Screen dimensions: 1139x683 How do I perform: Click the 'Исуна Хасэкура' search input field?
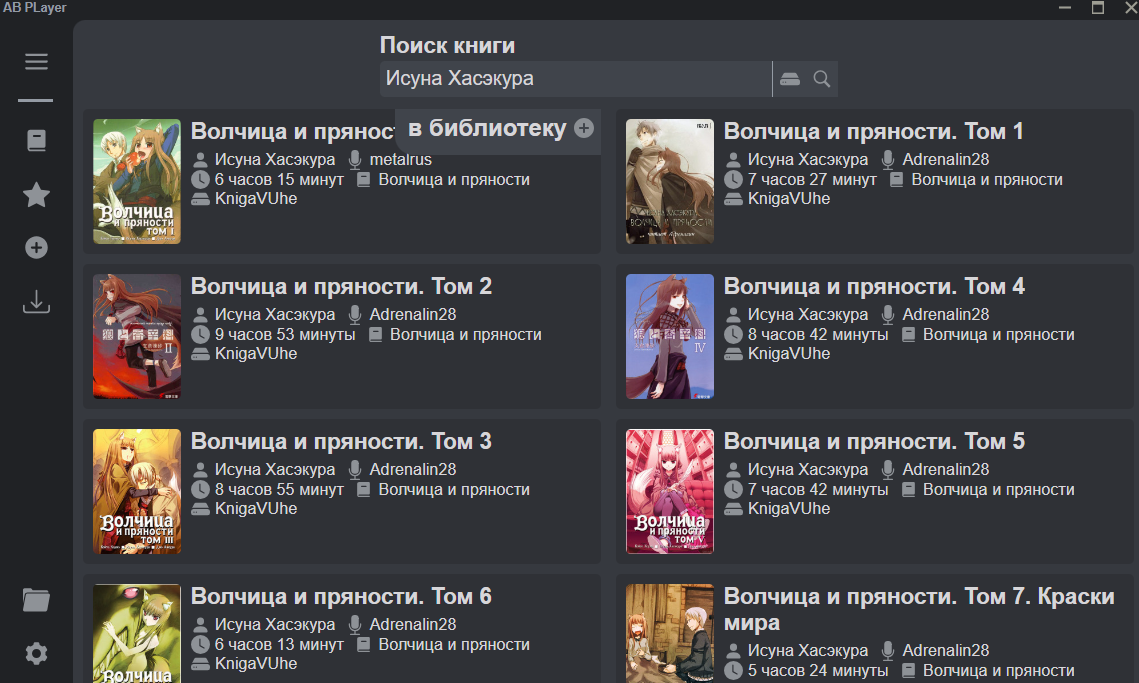[575, 78]
